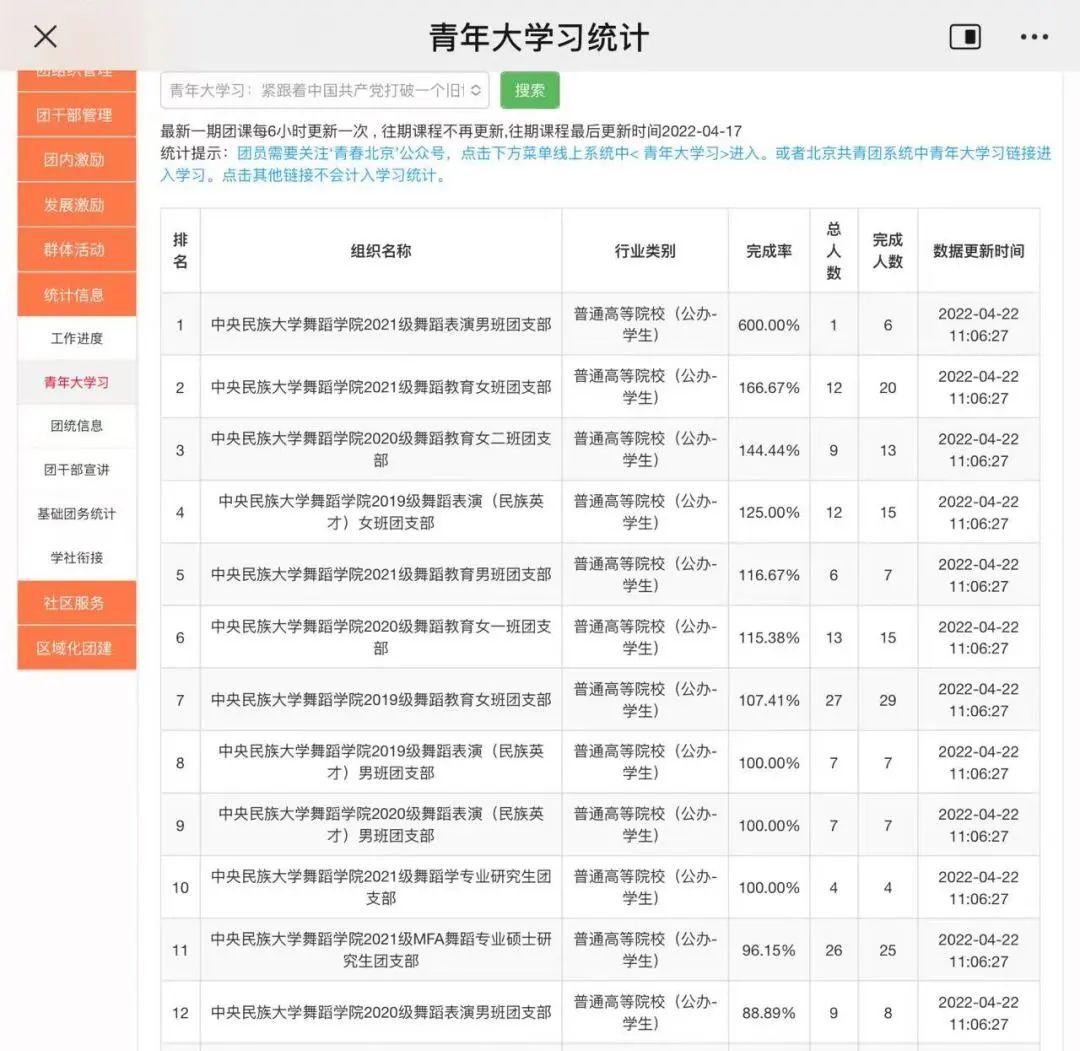Select 工作进度 in the sidebar
The image size is (1080, 1051).
(x=76, y=338)
